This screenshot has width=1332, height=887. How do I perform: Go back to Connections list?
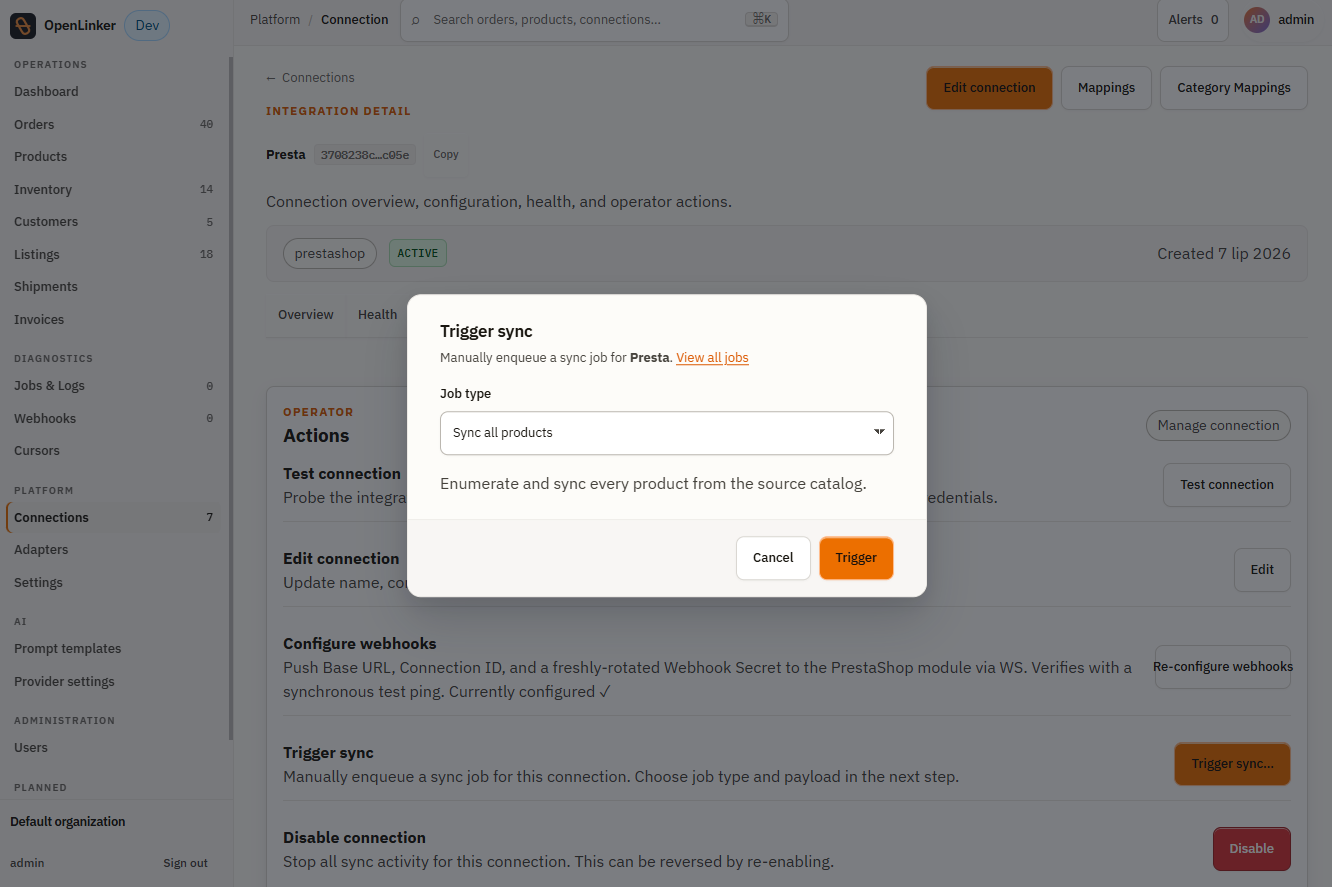coord(310,78)
